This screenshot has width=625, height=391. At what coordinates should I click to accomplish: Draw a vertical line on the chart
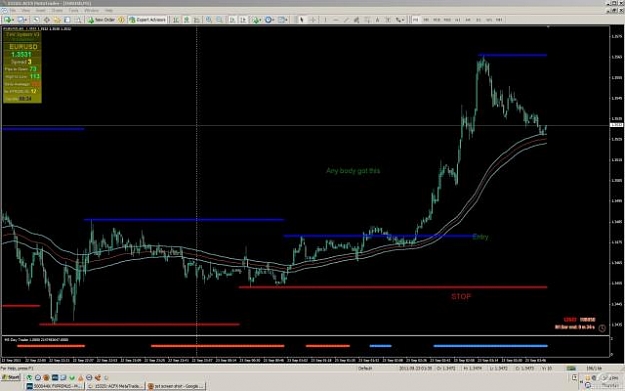(326, 20)
